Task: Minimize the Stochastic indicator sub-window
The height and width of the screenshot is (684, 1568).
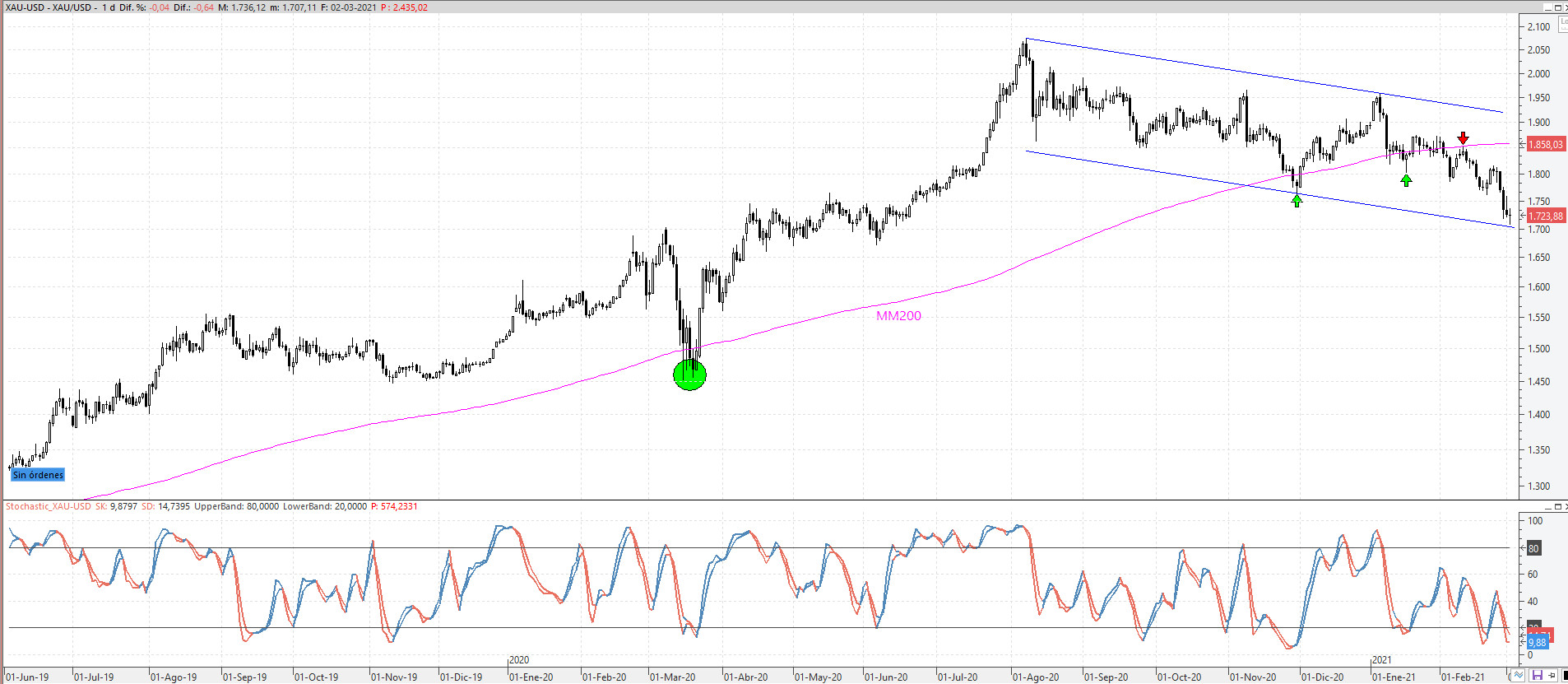Action: click(x=1548, y=506)
